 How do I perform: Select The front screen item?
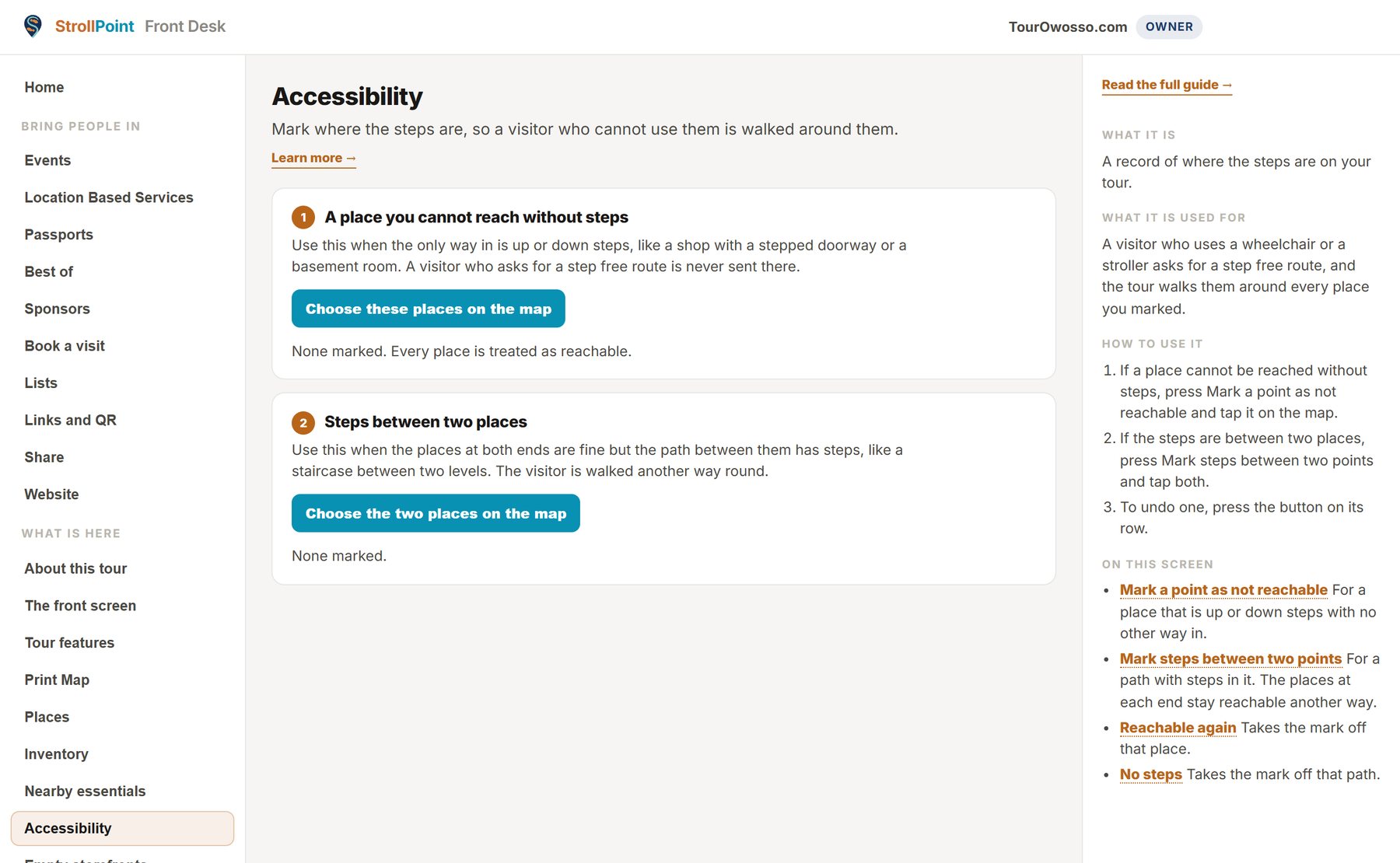(80, 606)
